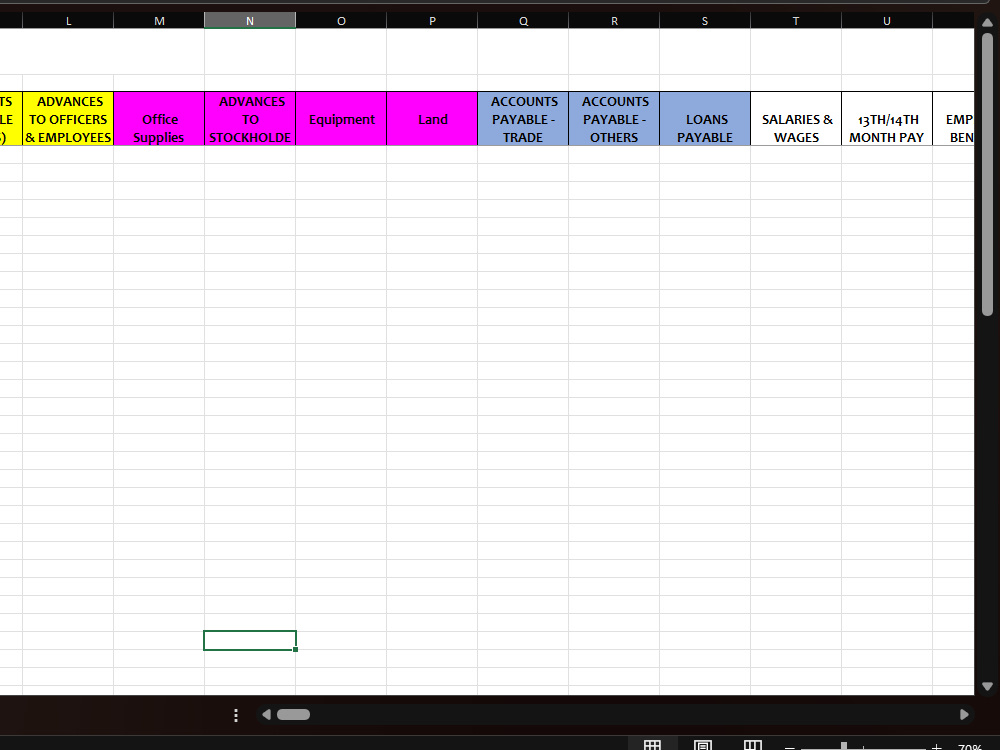Select the 'SALARIES & WAGES' header cell

tap(796, 119)
